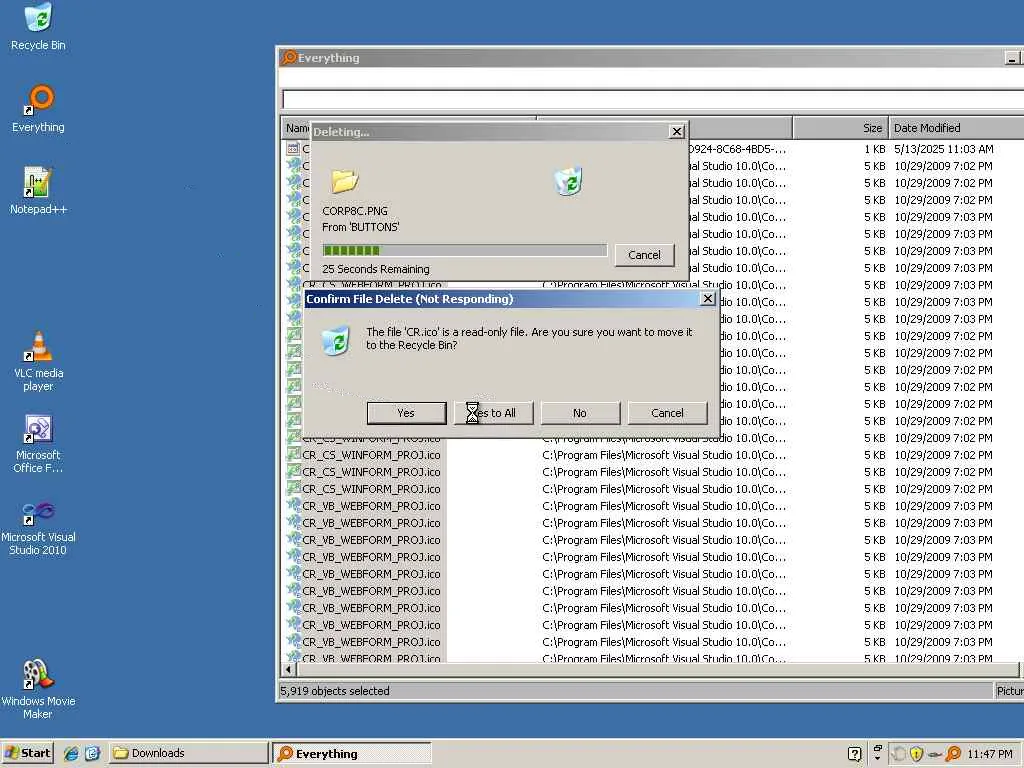Click the '5,919 objects selected' status text
Screen dimensions: 1024x768
(x=335, y=691)
